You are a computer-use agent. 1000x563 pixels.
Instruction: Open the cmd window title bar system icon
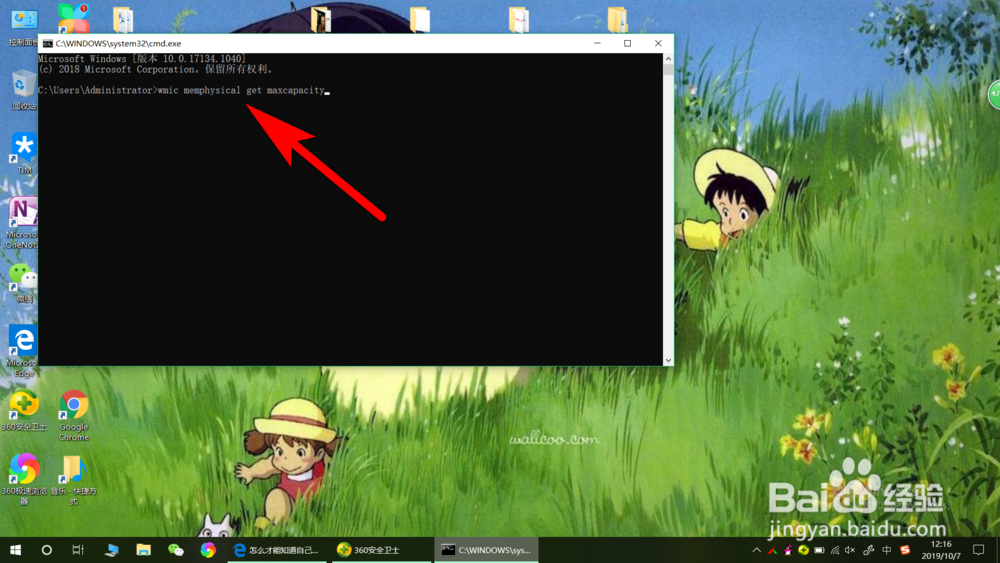pyautogui.click(x=48, y=43)
